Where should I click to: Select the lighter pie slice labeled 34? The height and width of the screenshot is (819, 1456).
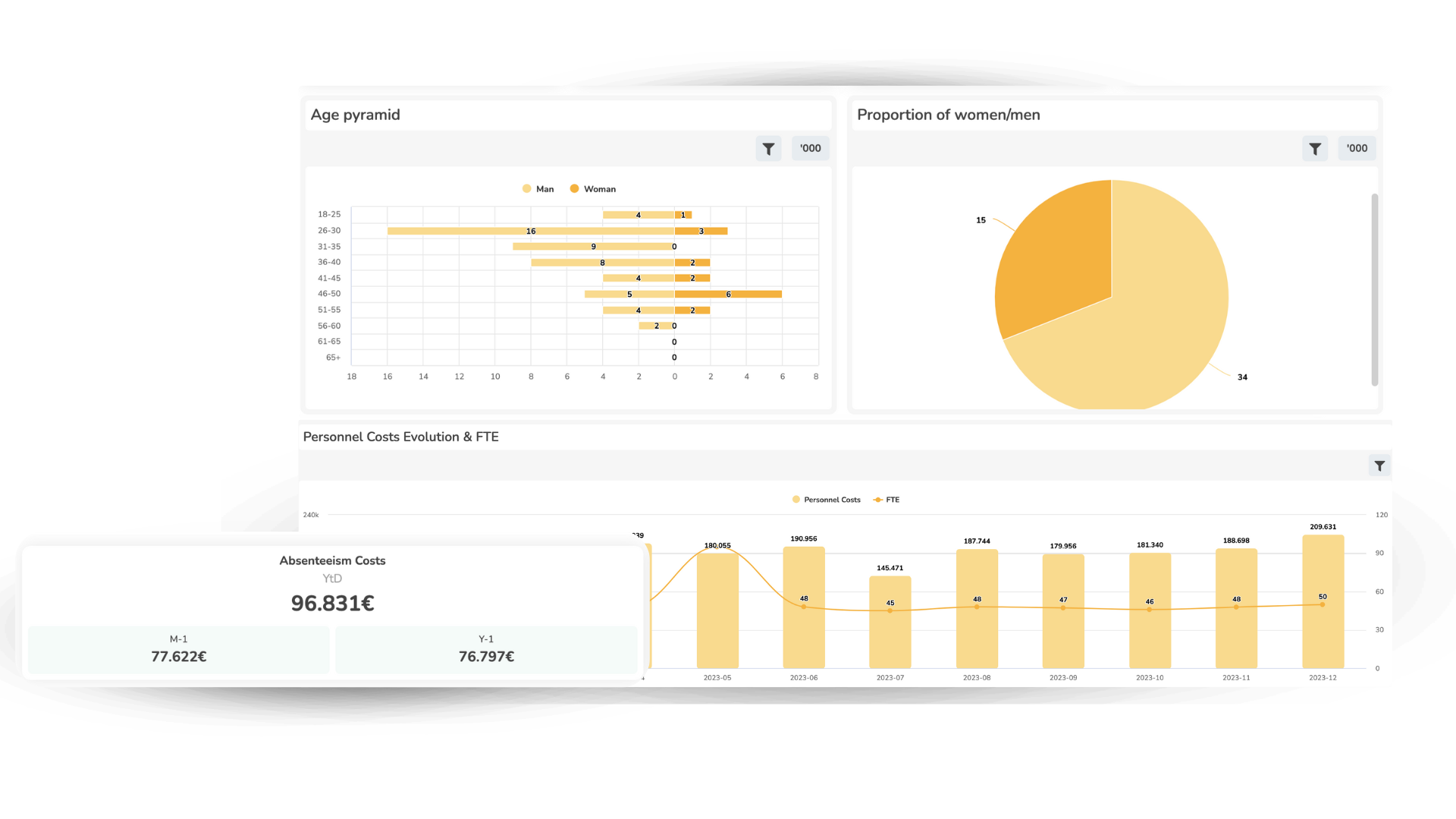pos(1137,318)
